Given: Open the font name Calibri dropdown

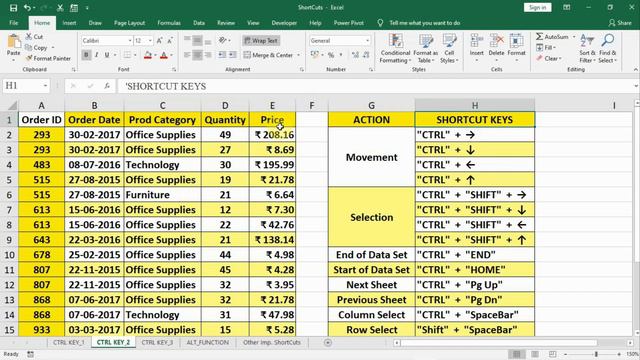Looking at the screenshot, I should click(130, 41).
